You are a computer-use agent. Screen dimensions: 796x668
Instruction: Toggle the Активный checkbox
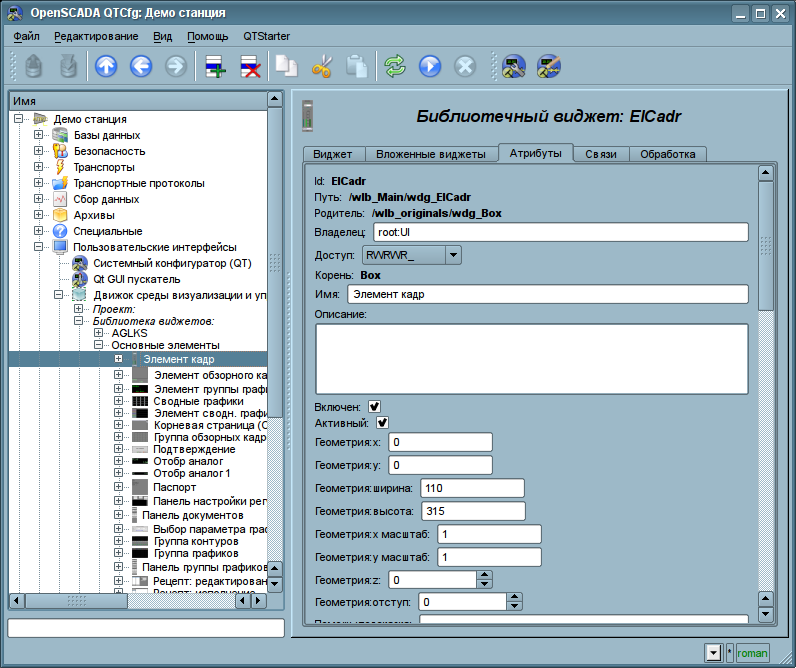point(382,423)
